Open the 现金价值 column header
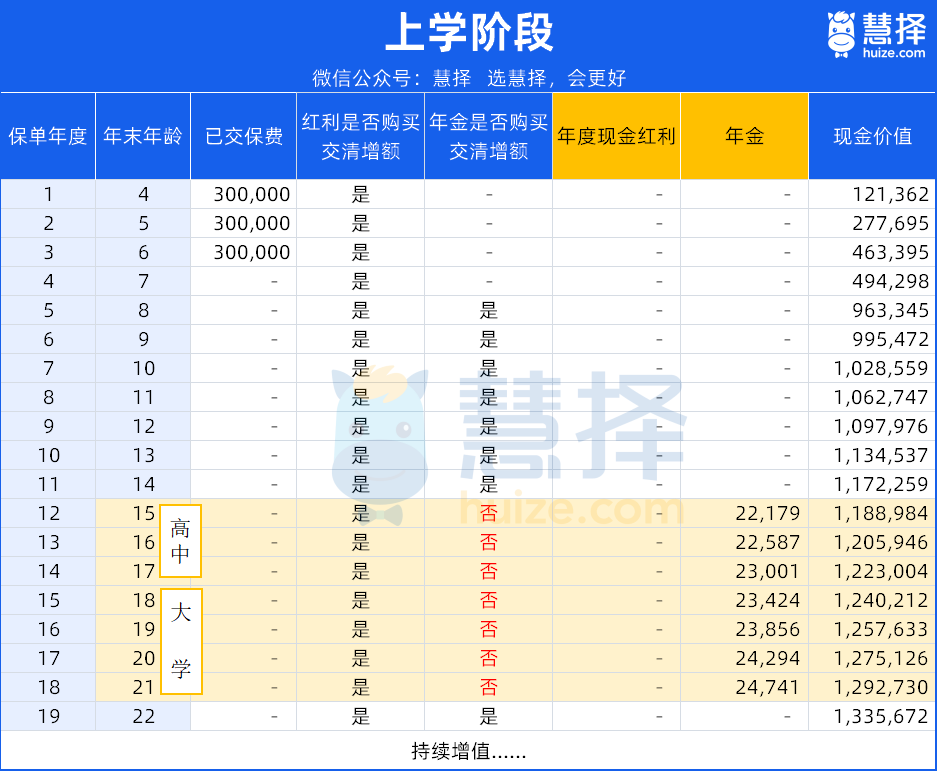 click(x=872, y=136)
